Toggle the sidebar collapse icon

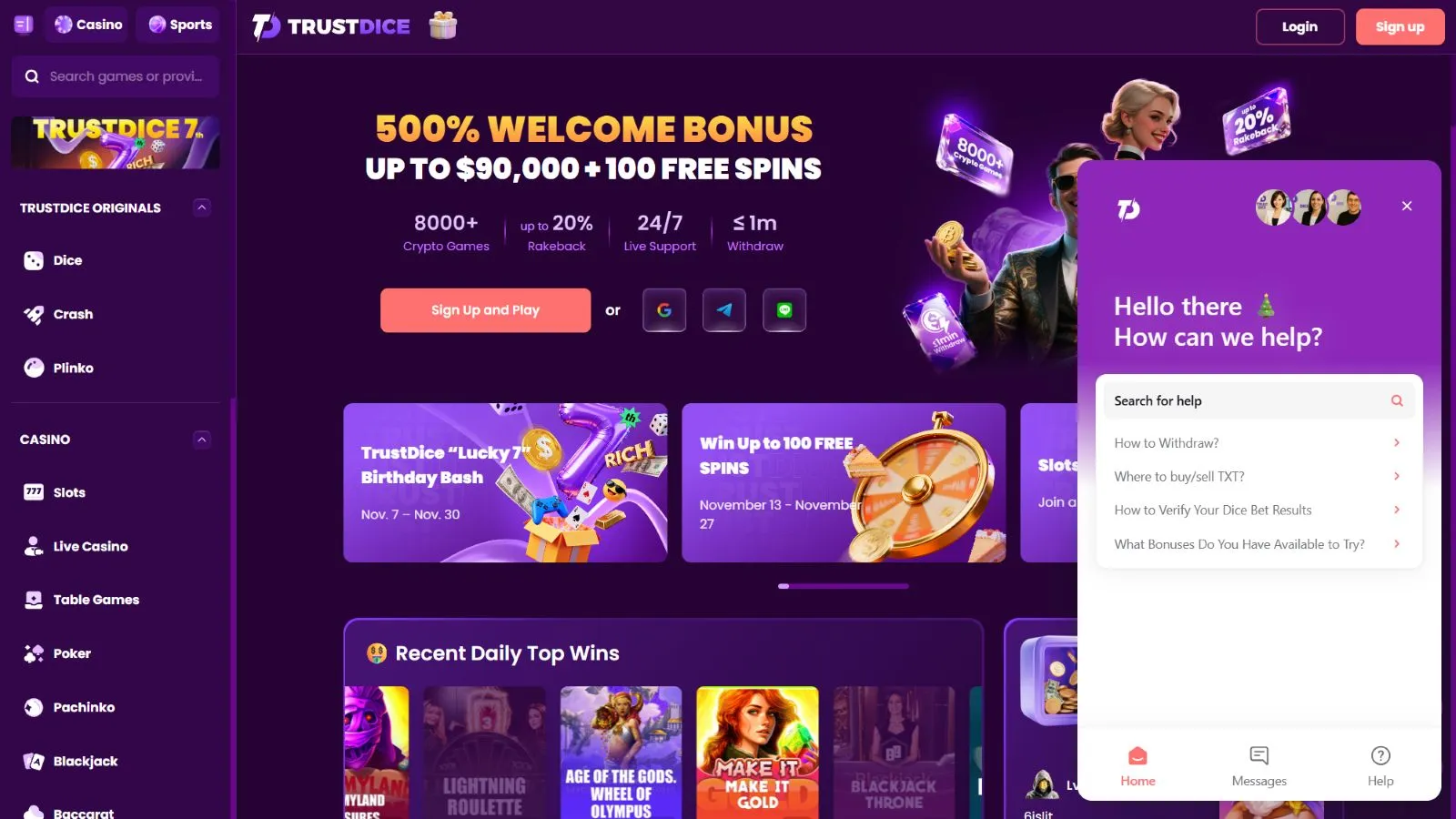(x=24, y=25)
